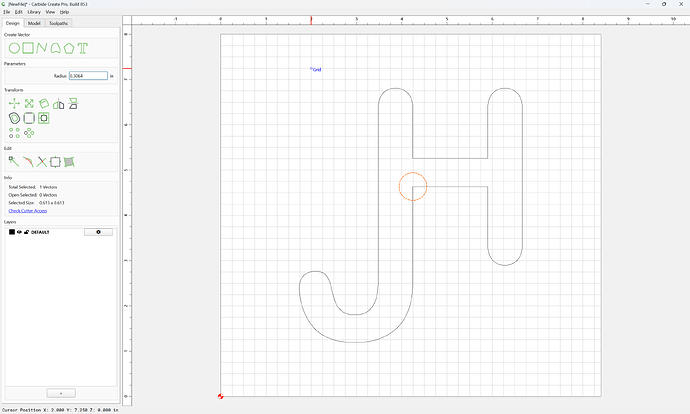Select the Rectangle vector tool
Image resolution: width=690 pixels, height=414 pixels.
pos(28,48)
